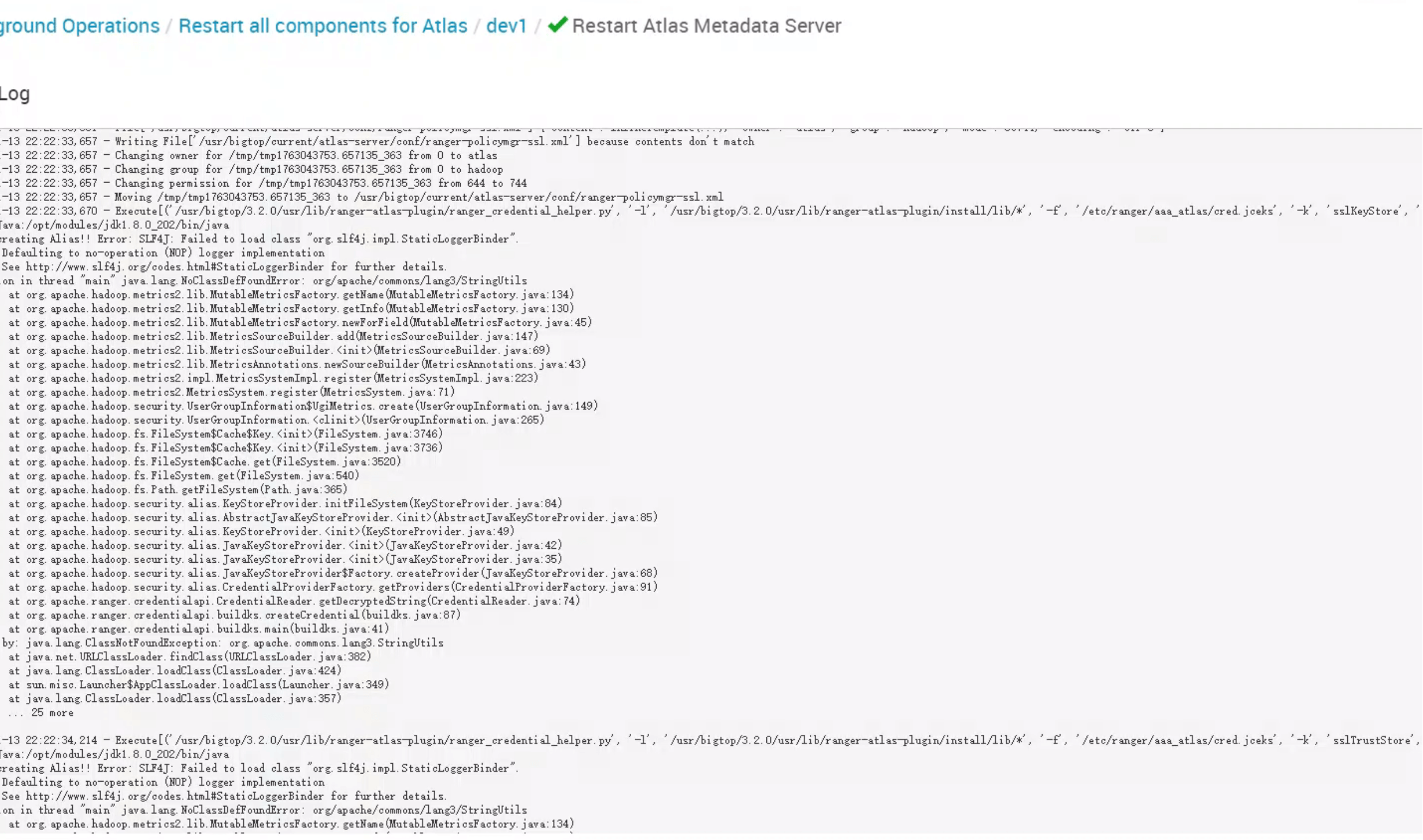Screen dimensions: 1423x840
Task: Click the Restart Atlas Metadata Server title
Action: pyautogui.click(x=706, y=26)
